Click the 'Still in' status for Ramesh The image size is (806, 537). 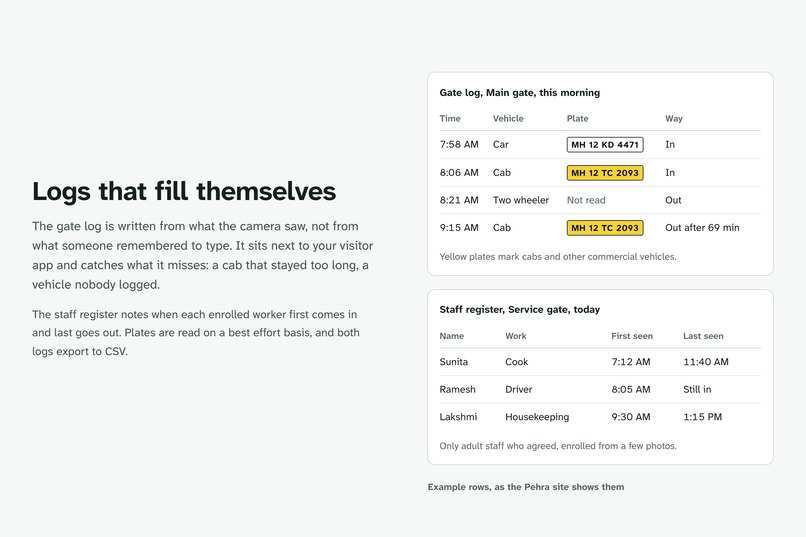tap(697, 390)
